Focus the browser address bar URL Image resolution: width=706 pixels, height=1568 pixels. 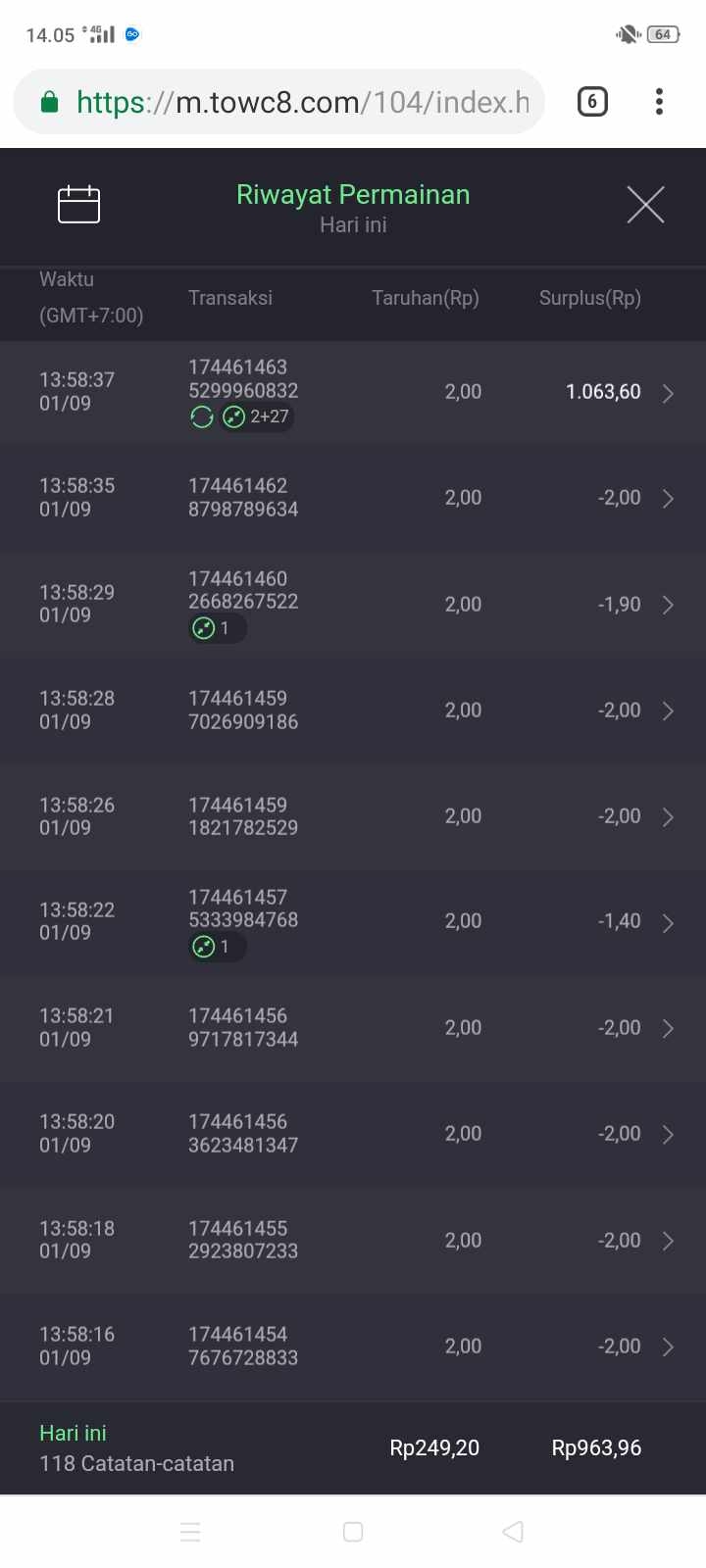(302, 102)
